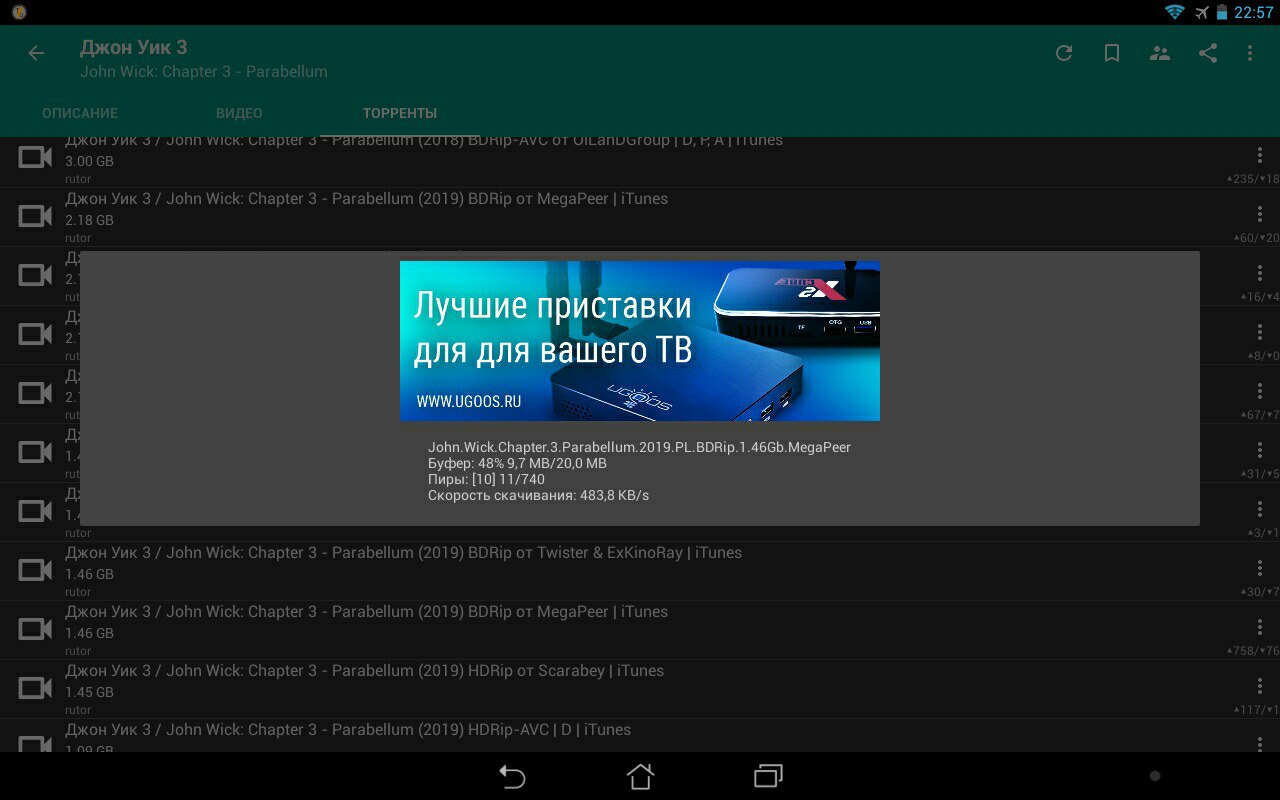Tap the Android back navigation button
The height and width of the screenshot is (800, 1280).
coord(512,776)
